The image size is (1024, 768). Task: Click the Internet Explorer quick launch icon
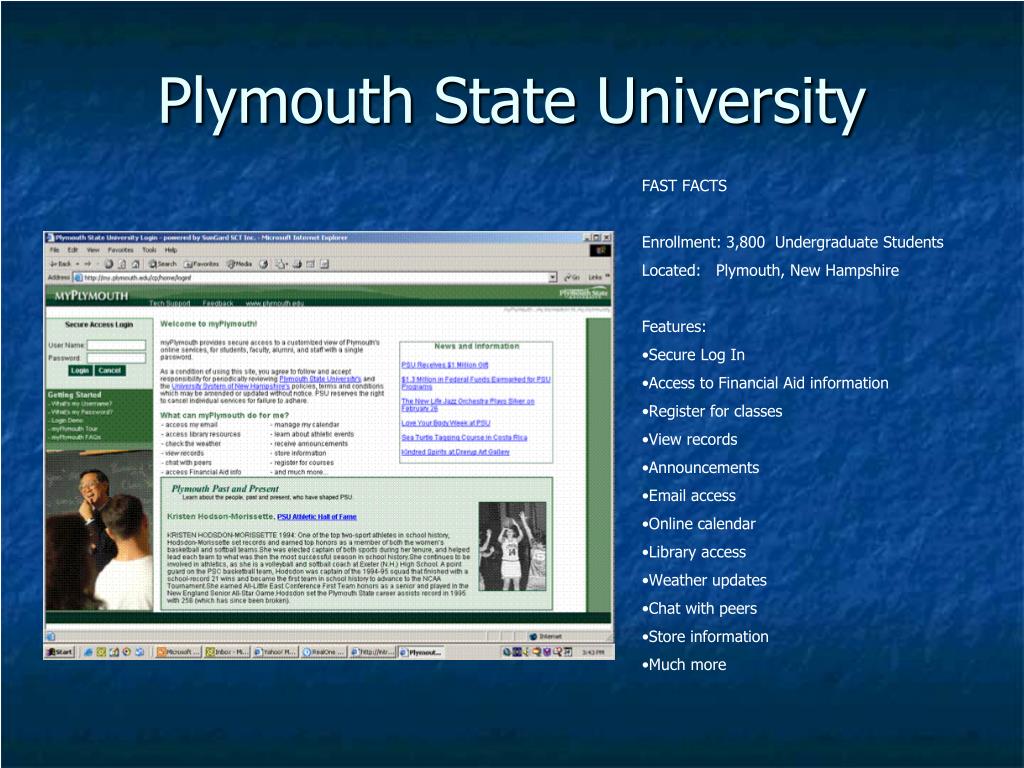pos(88,652)
